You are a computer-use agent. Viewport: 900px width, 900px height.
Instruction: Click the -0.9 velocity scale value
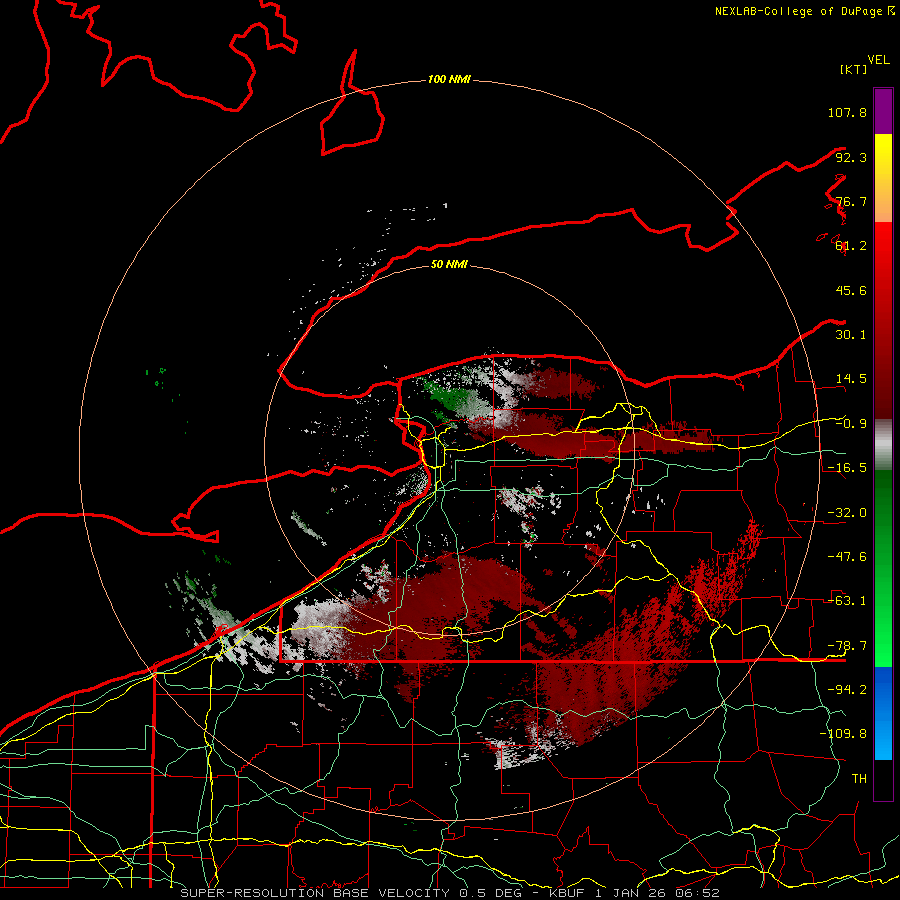coord(851,424)
